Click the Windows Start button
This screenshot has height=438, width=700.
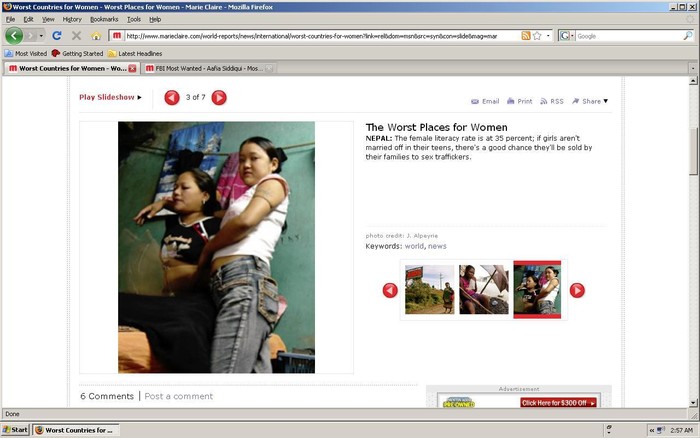coord(14,429)
